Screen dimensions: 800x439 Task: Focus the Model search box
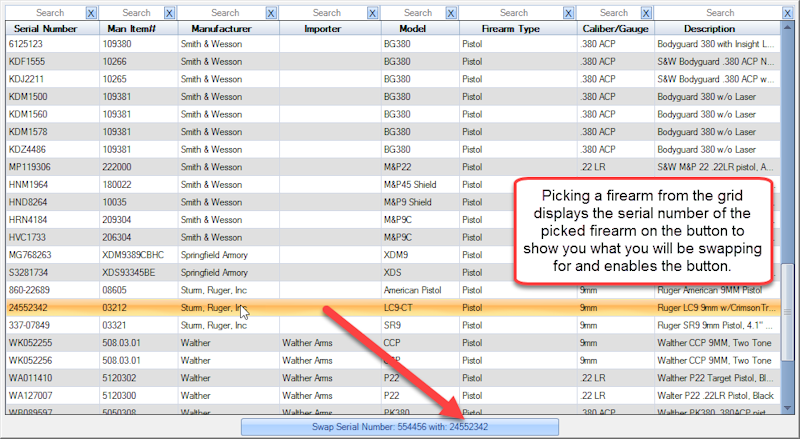tap(414, 13)
